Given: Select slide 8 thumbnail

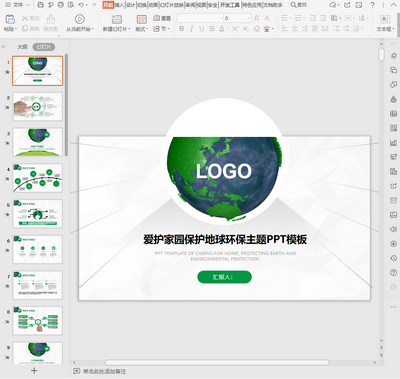Looking at the screenshot, I should pos(37,321).
